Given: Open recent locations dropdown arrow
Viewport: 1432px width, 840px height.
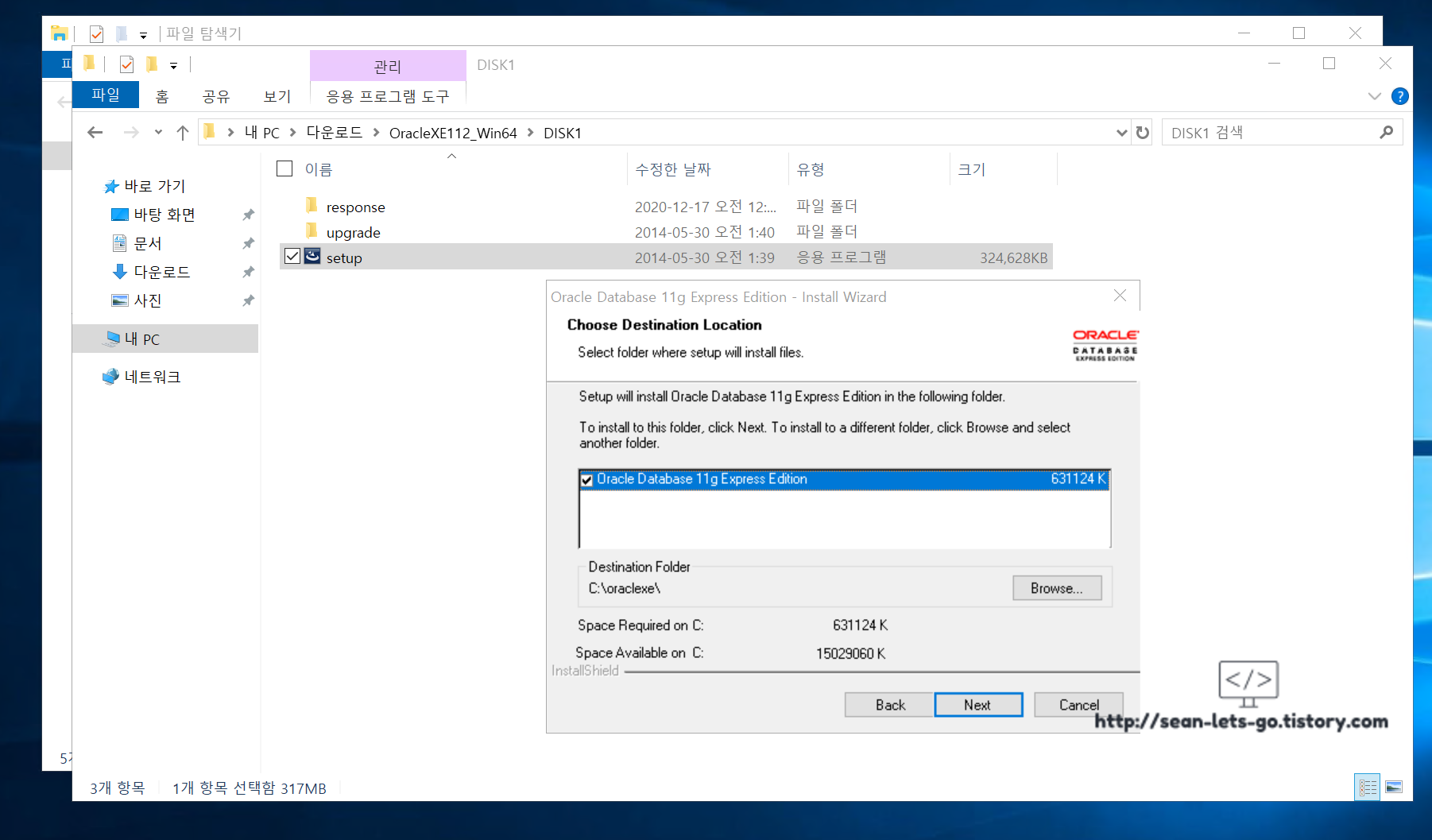Looking at the screenshot, I should [x=158, y=133].
